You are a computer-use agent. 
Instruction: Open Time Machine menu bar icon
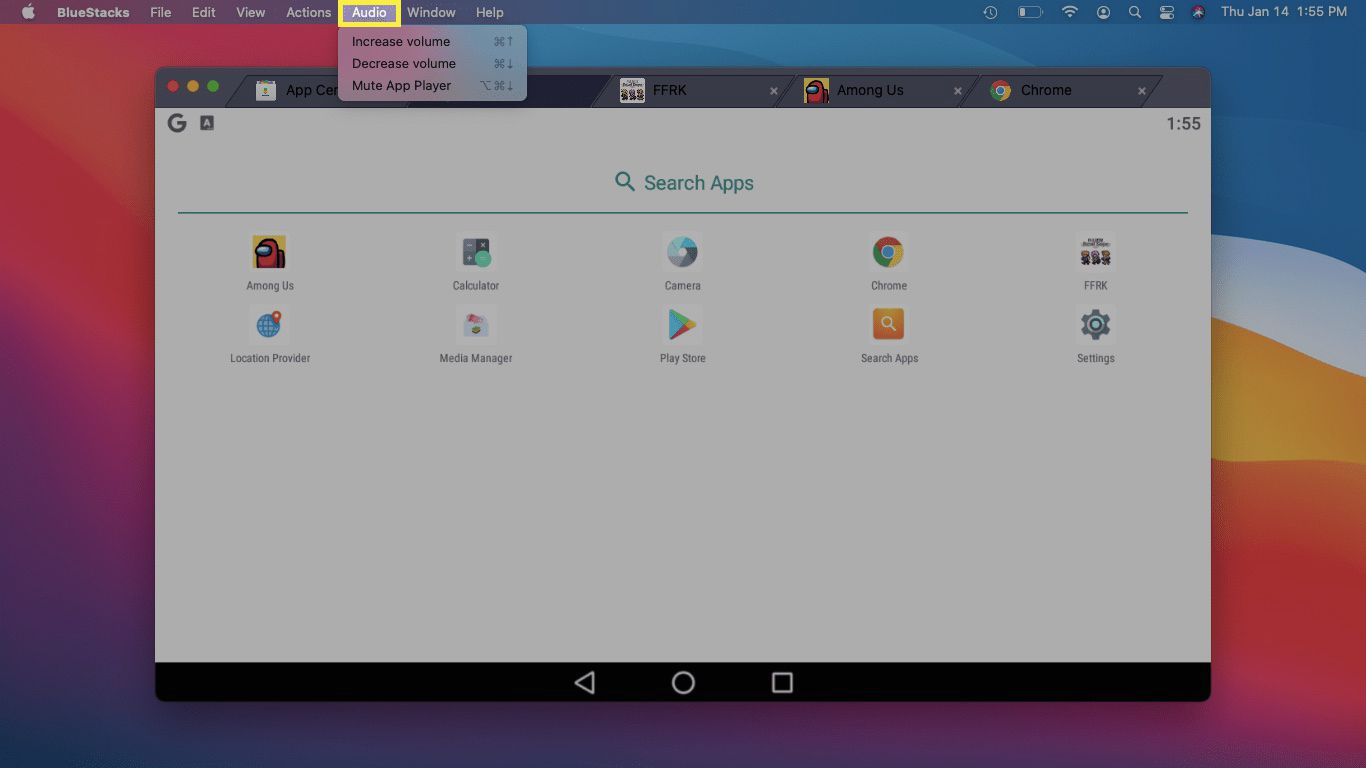point(990,12)
